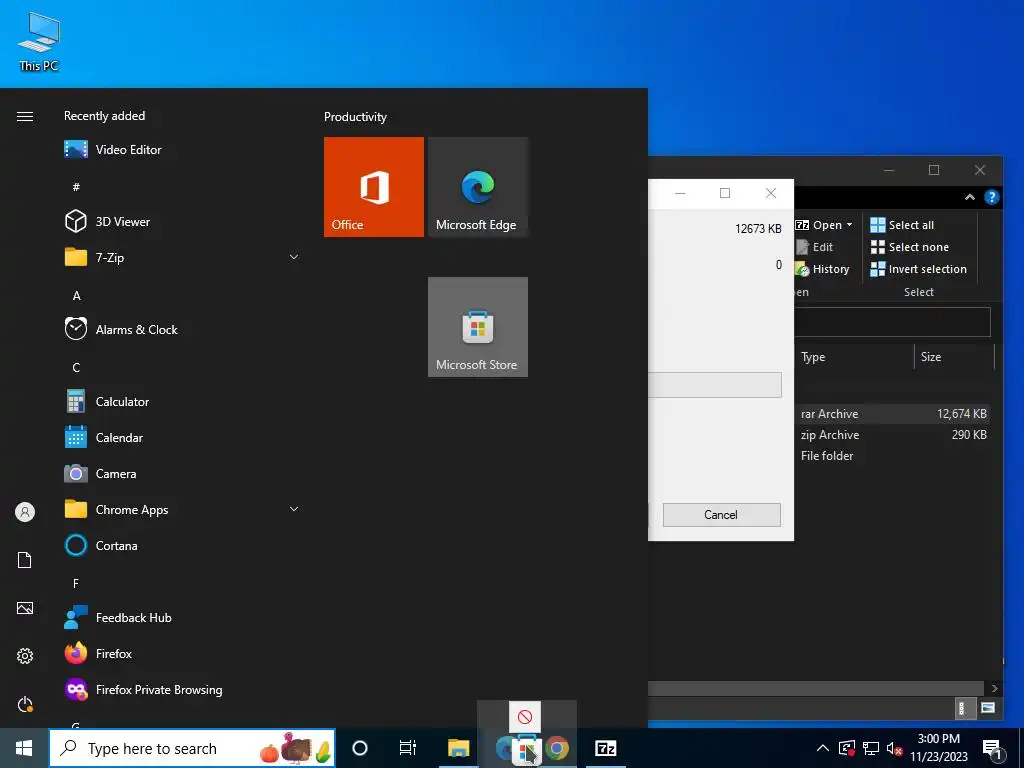Expand the Chrome Apps folder
1024x768 pixels.
pyautogui.click(x=294, y=509)
